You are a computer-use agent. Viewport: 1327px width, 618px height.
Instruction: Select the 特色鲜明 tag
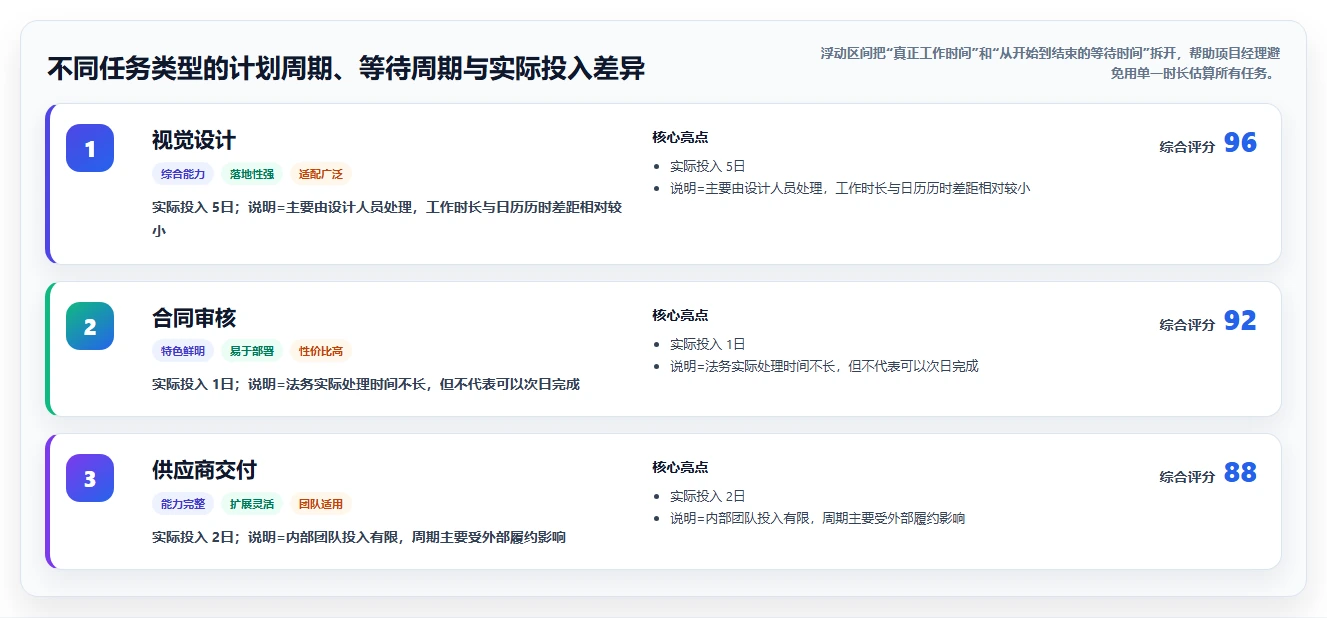click(183, 351)
